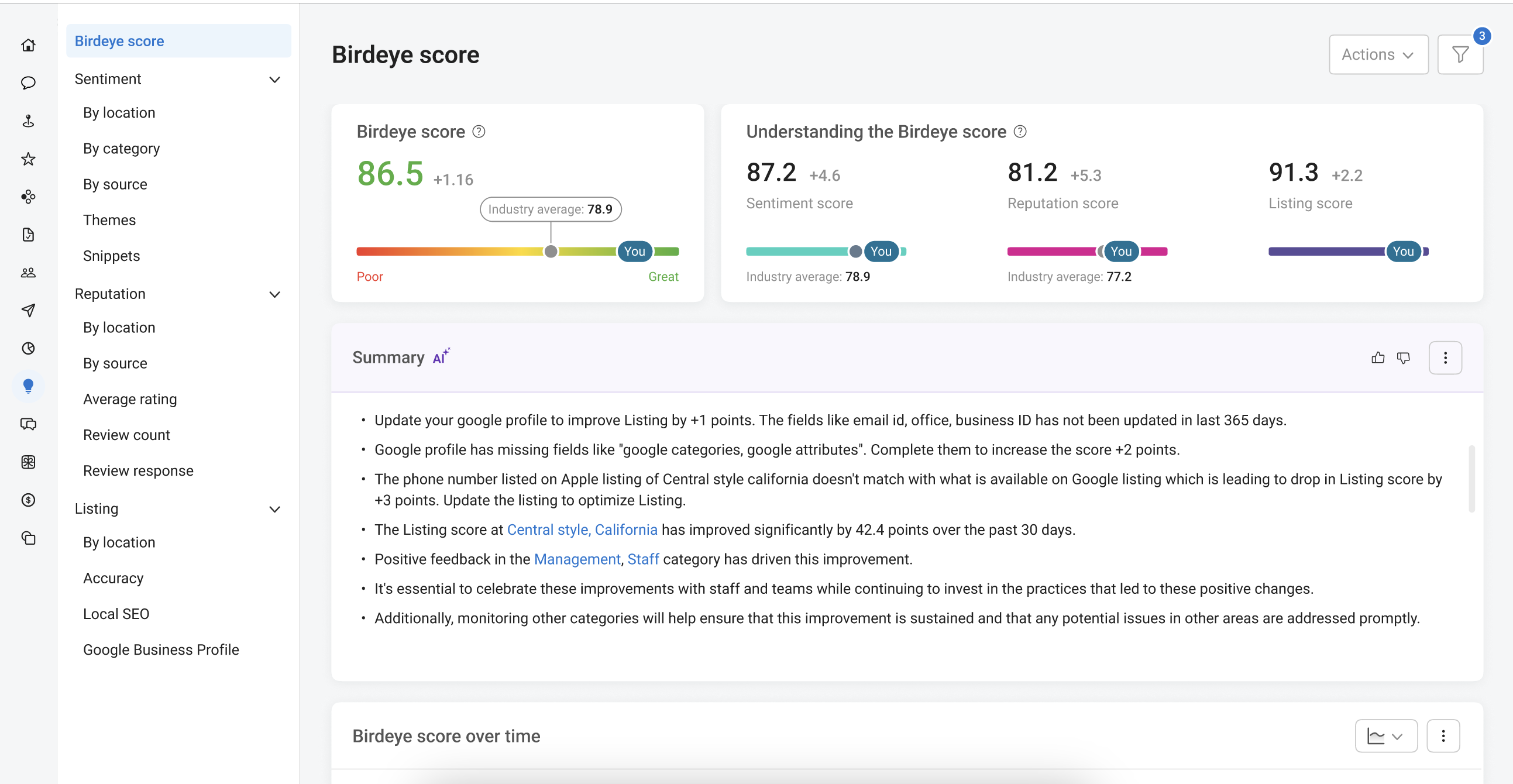
Task: Open chart type dropdown for score over time
Action: coord(1385,736)
